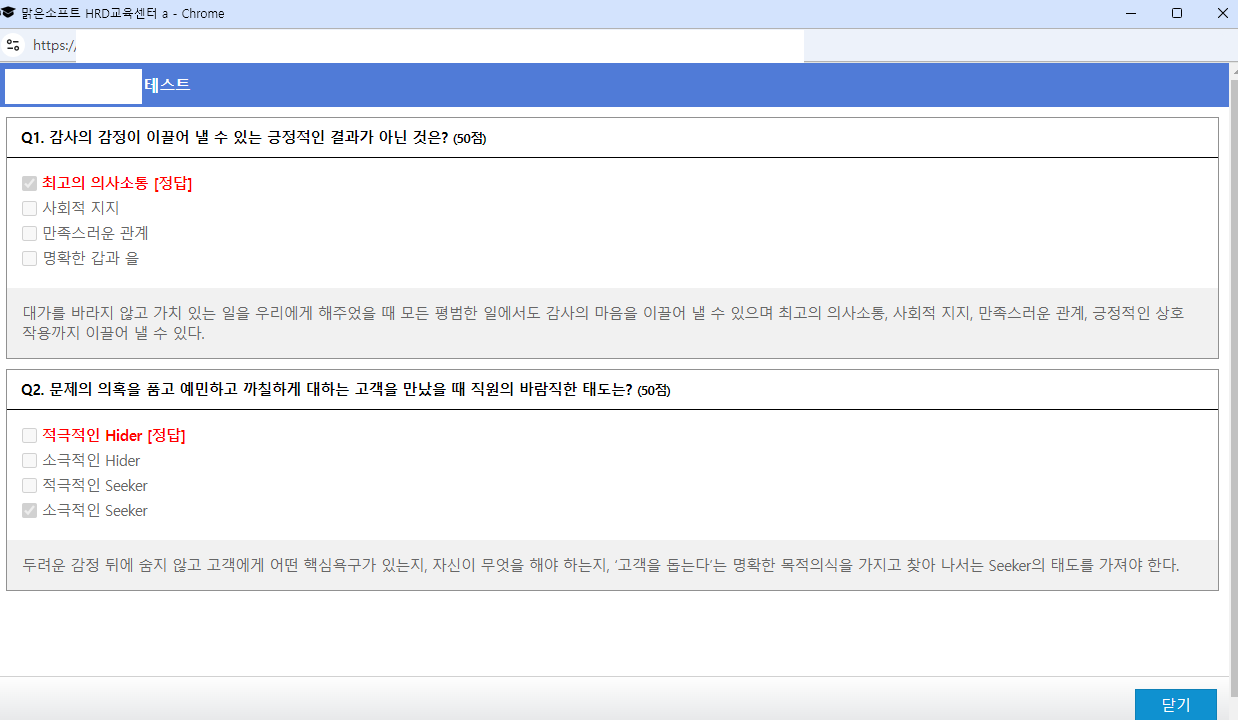Check the 적극적인 Hider checkbox
The width and height of the screenshot is (1238, 720).
coord(30,436)
